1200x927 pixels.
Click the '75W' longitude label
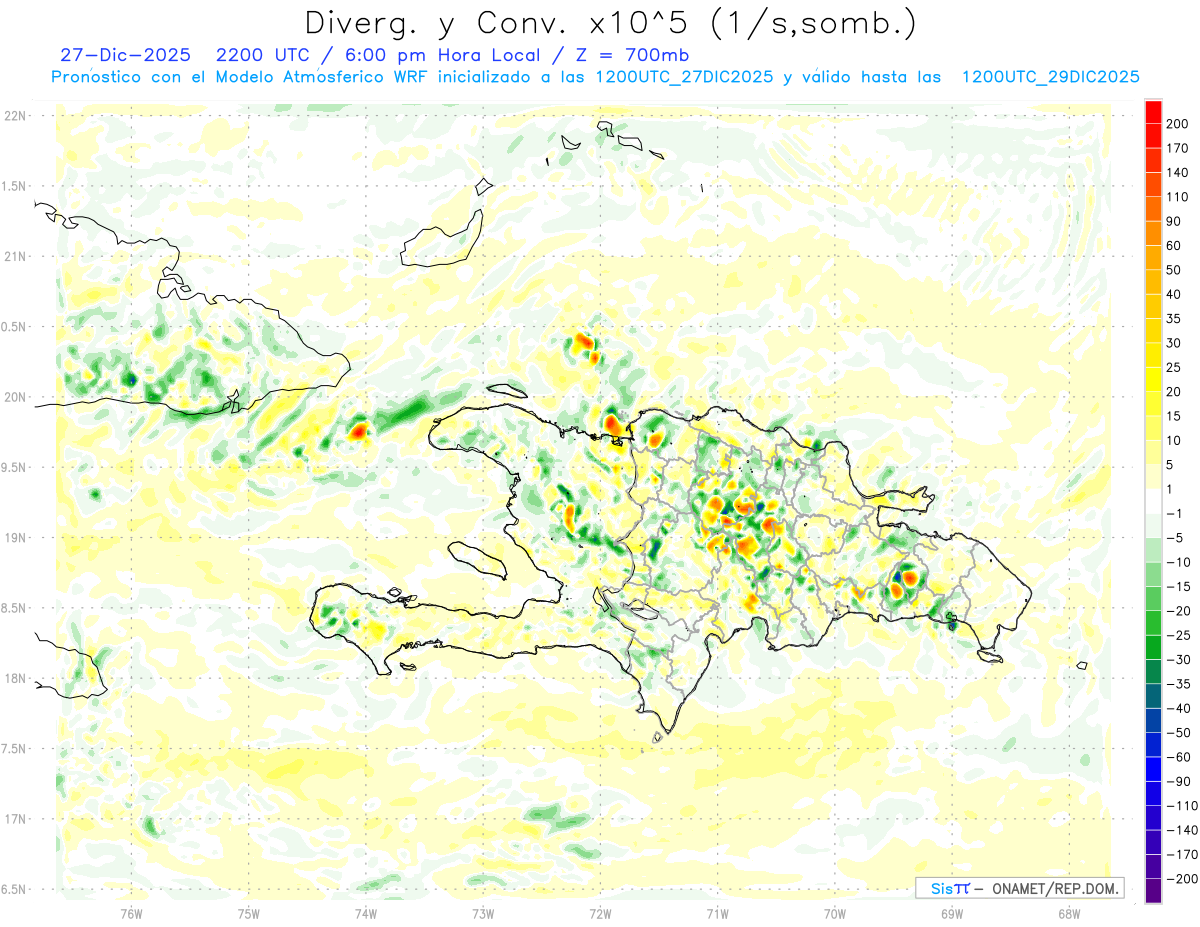coord(248,914)
